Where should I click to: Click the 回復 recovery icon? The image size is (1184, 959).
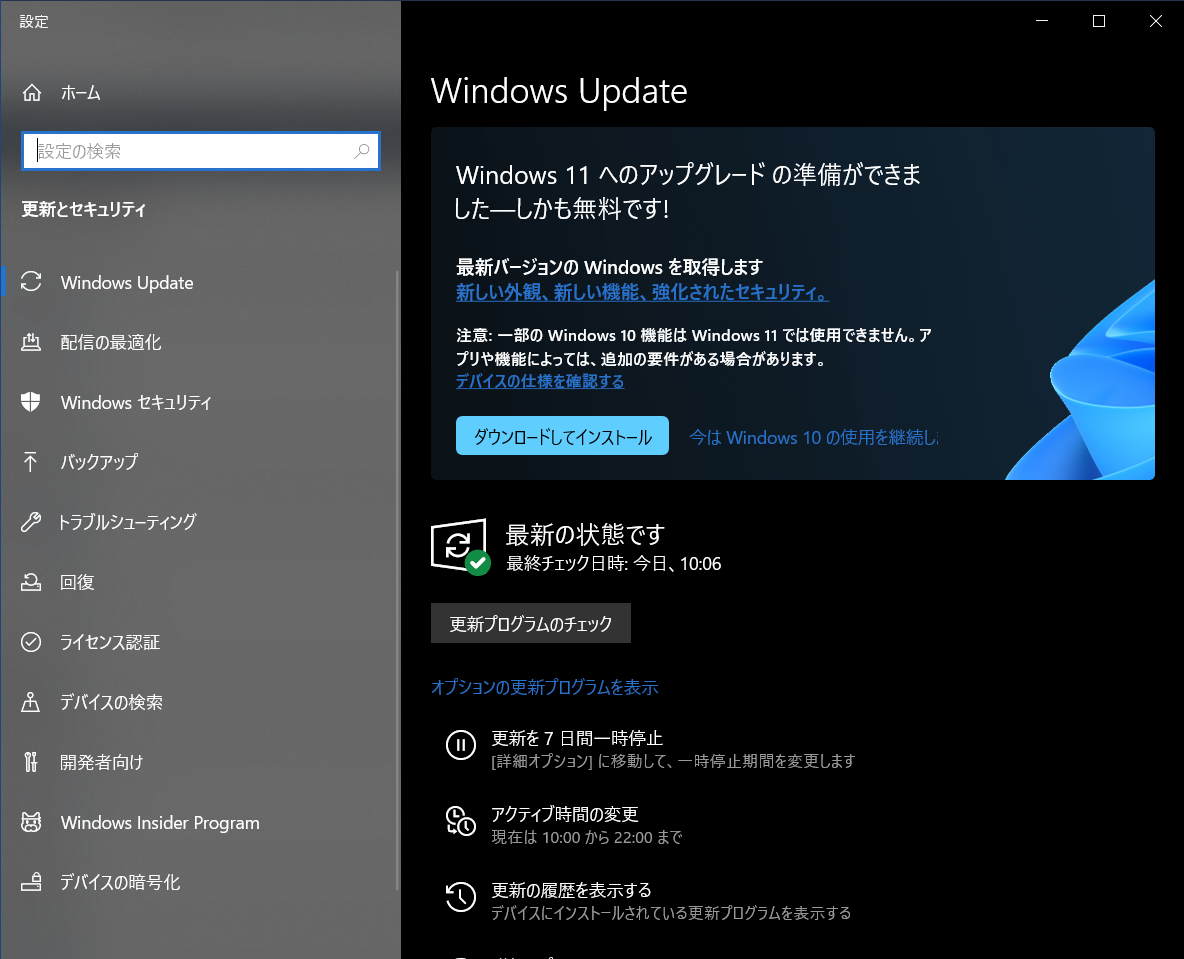31,582
